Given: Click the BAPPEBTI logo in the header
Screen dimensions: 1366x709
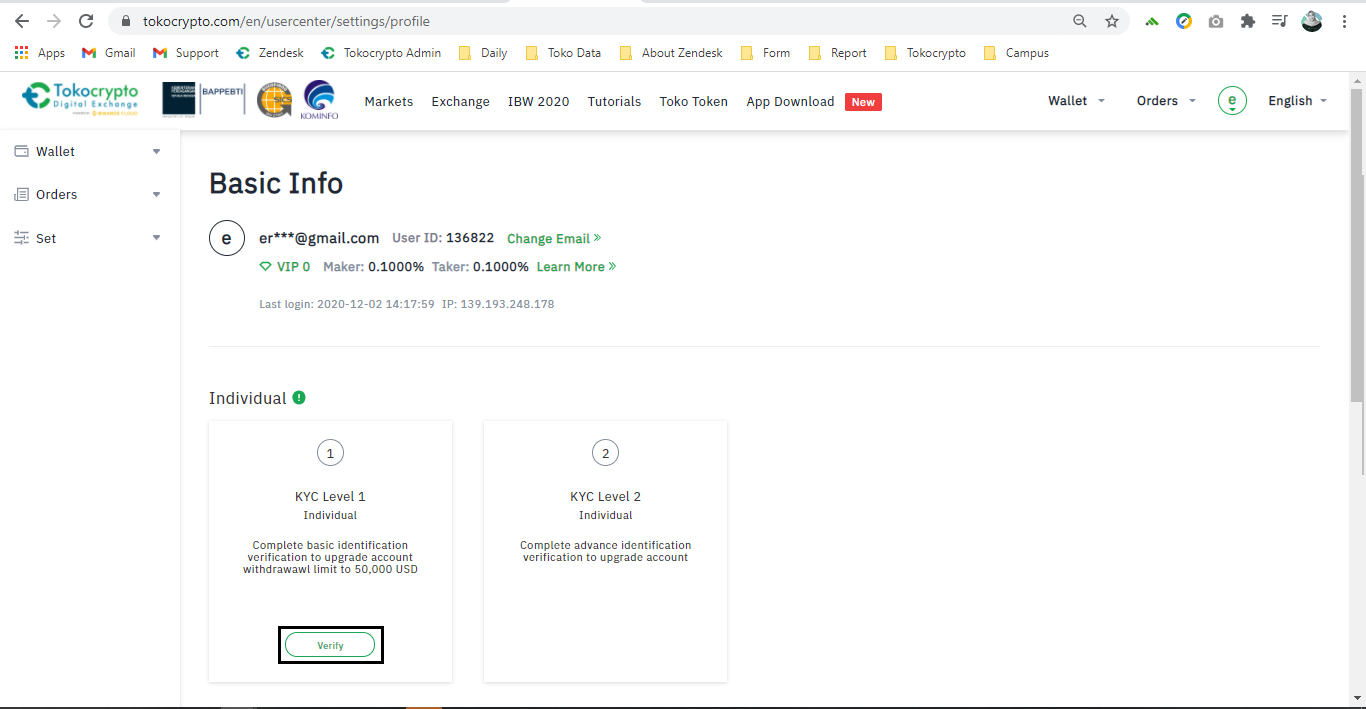Looking at the screenshot, I should (x=202, y=98).
